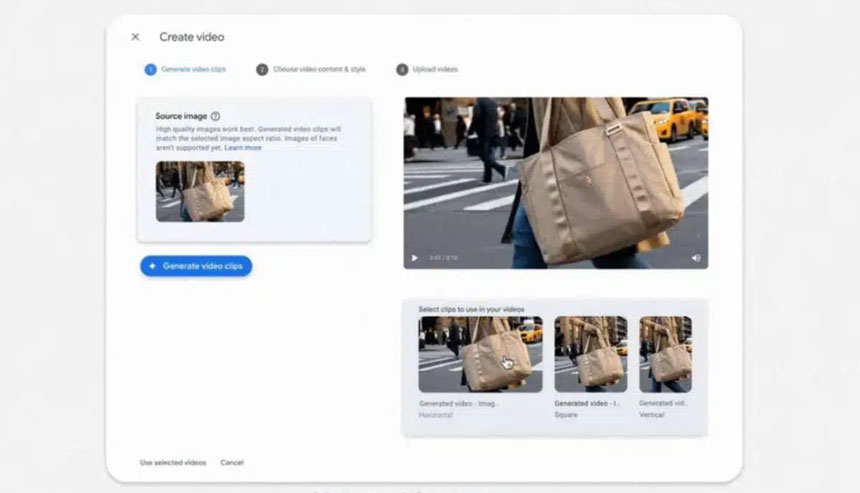Mute the video preview volume
Image resolution: width=860 pixels, height=493 pixels.
[696, 258]
